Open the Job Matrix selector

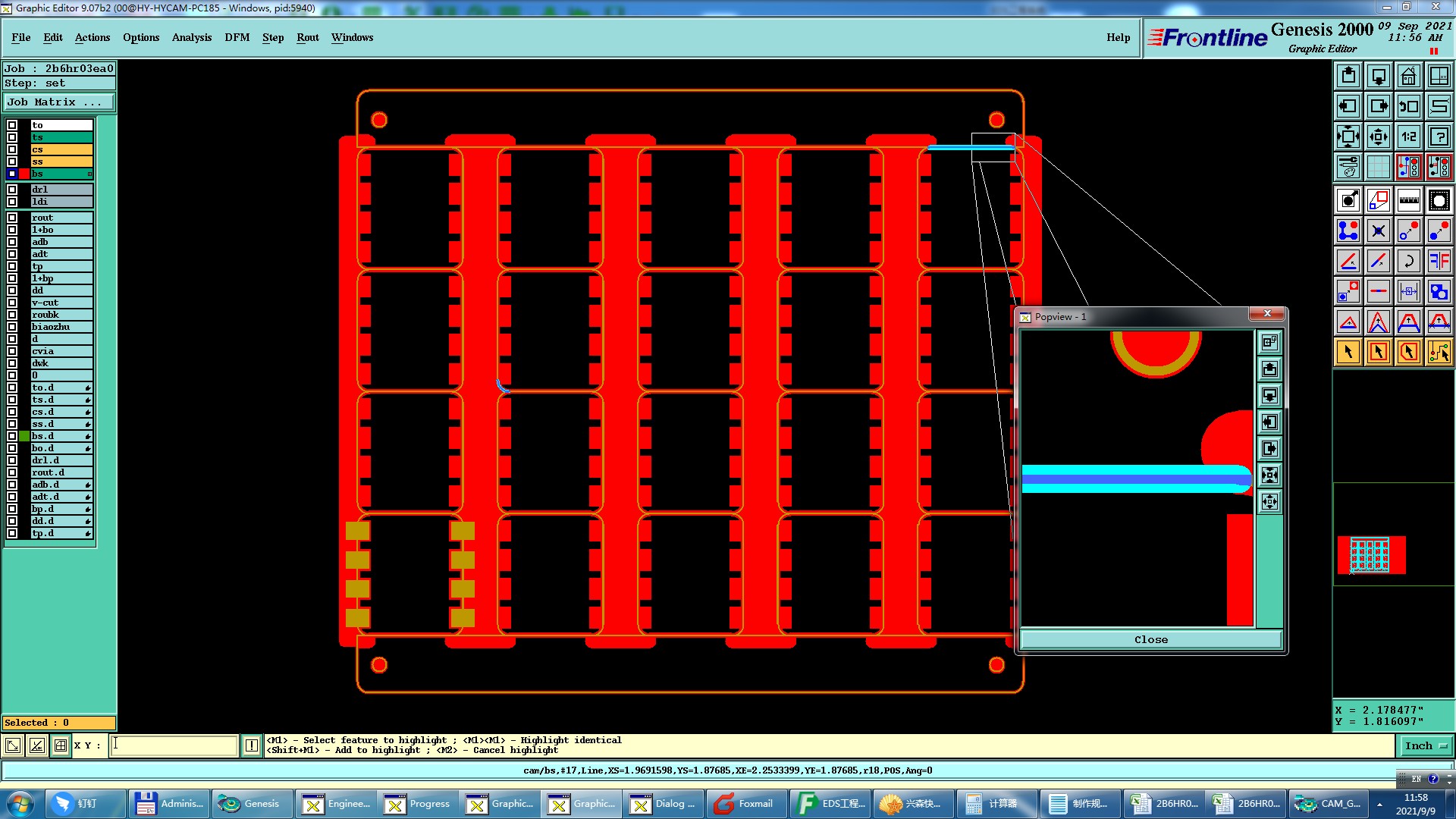coord(59,102)
